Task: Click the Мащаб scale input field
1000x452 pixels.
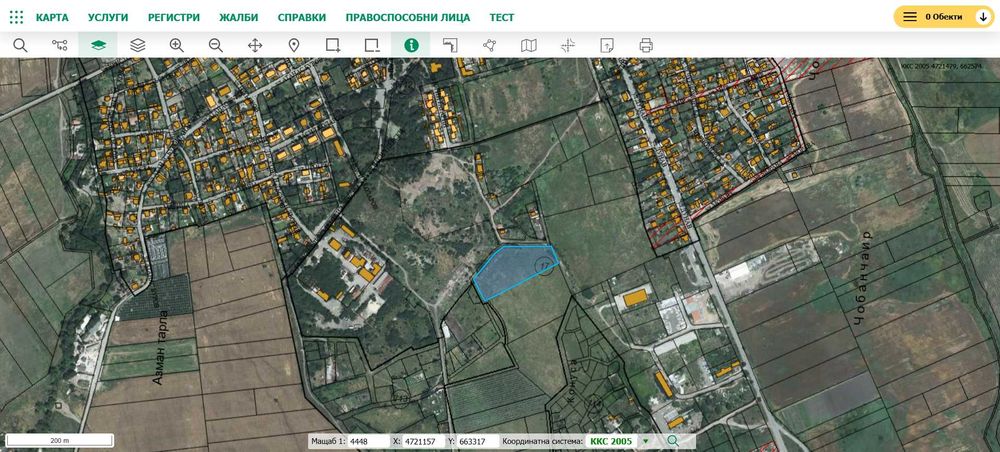Action: (x=367, y=441)
